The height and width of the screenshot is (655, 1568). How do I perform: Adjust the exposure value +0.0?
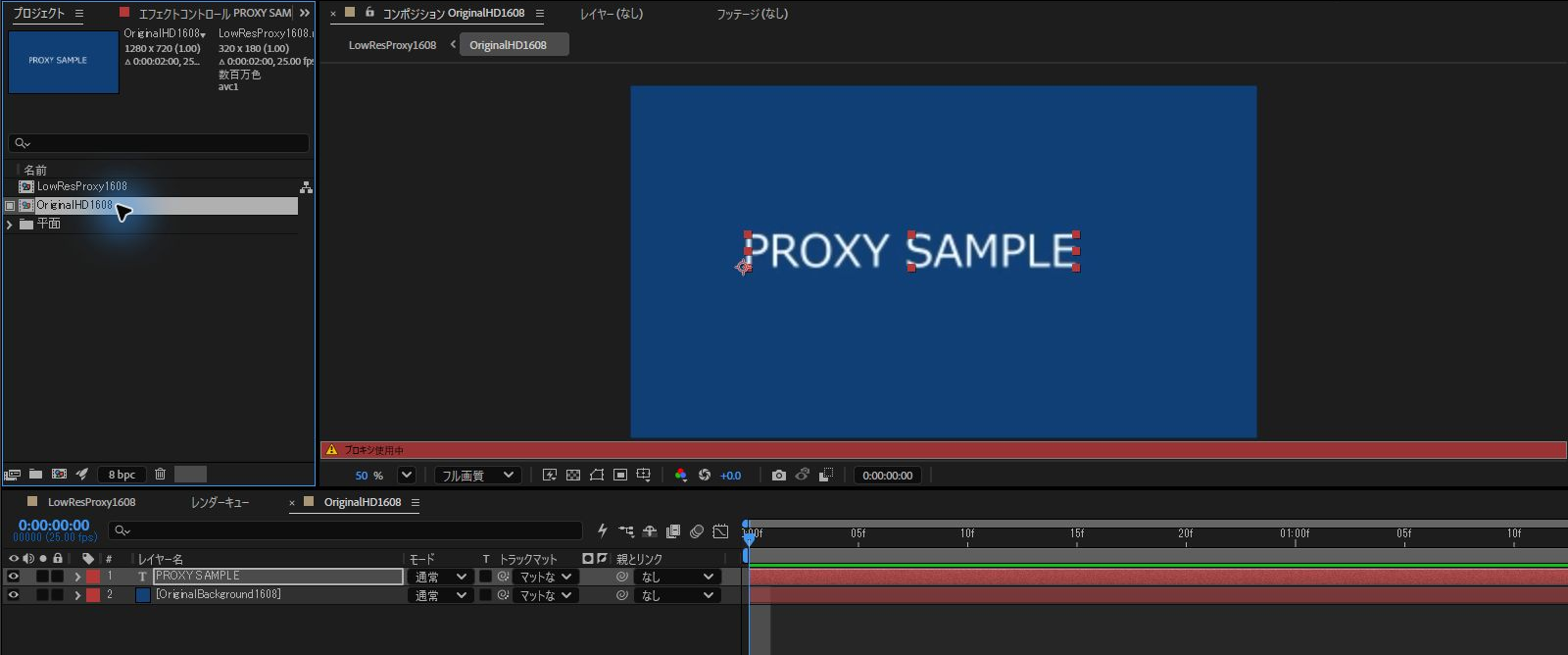coord(731,476)
